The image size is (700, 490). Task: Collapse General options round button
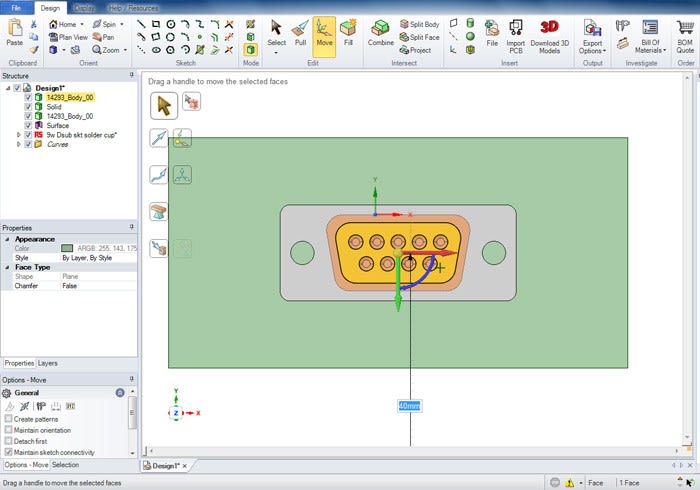[x=120, y=393]
